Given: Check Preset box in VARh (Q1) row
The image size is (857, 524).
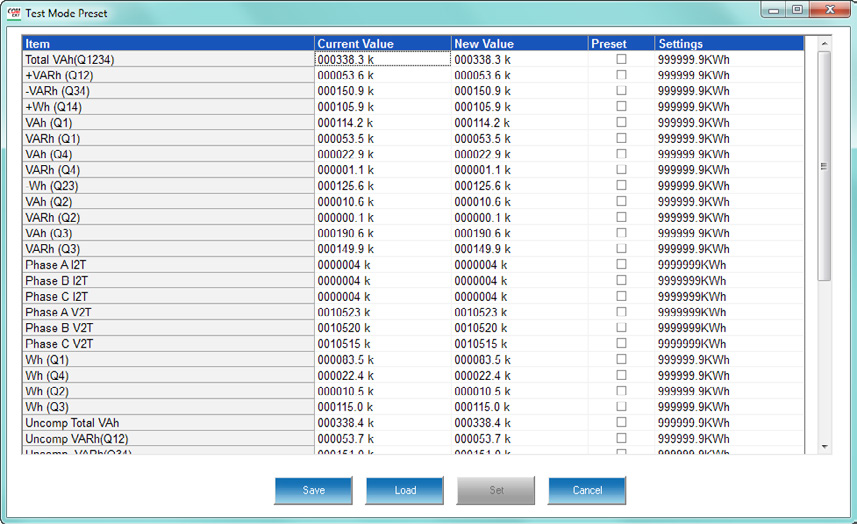Looking at the screenshot, I should point(621,138).
